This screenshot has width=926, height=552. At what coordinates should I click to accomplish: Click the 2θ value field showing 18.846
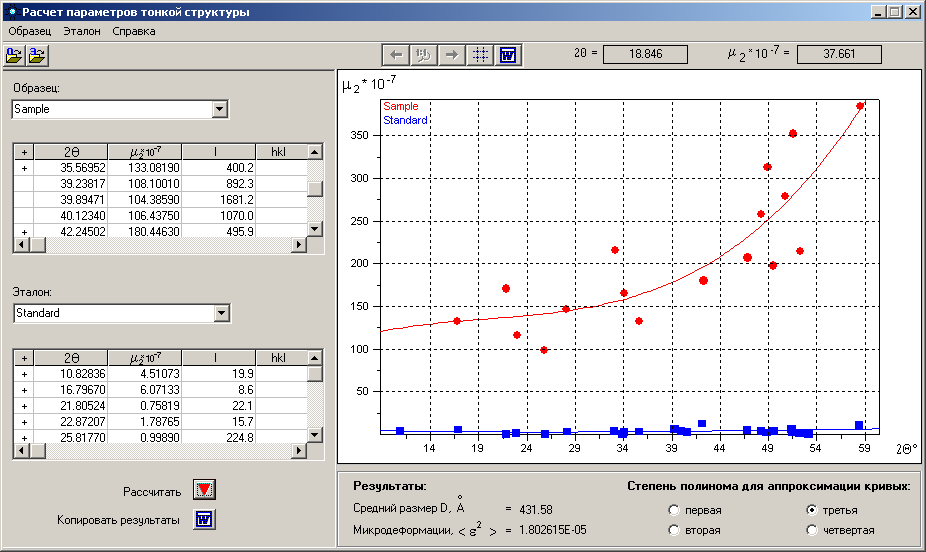coord(646,54)
